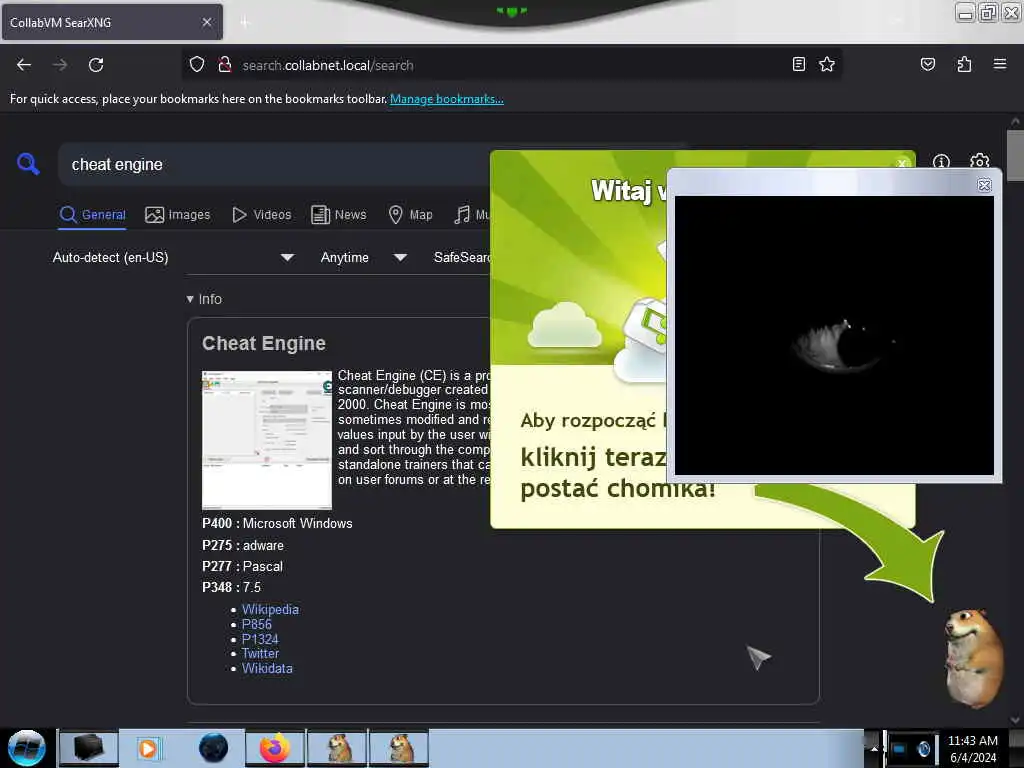Screen dimensions: 1024x768
Task: Click the P400 : Microsoft Windows text
Action: point(277,523)
